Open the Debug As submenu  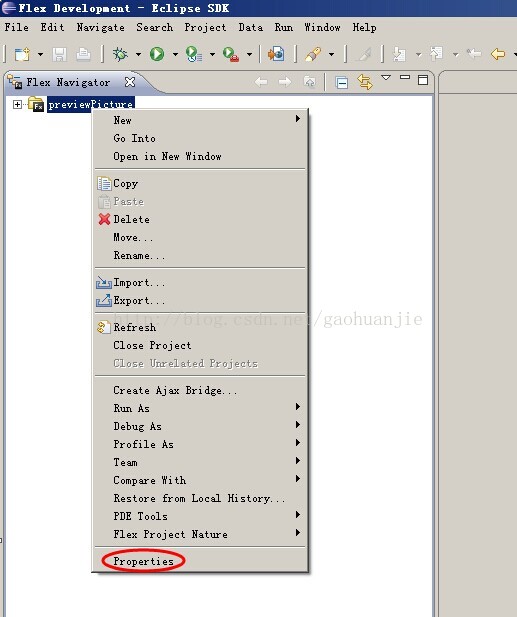point(200,427)
